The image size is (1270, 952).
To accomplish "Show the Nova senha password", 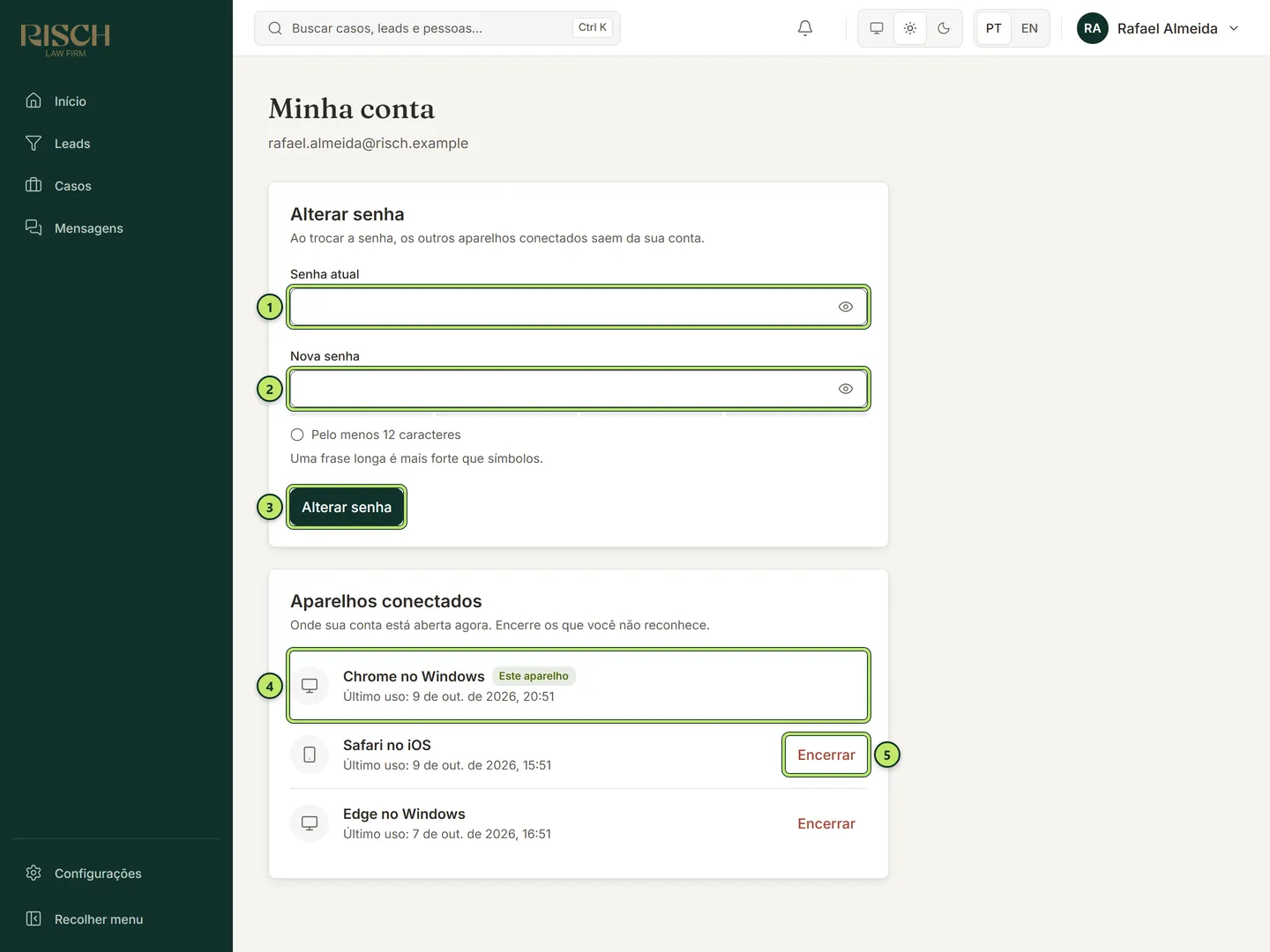I will coord(846,389).
